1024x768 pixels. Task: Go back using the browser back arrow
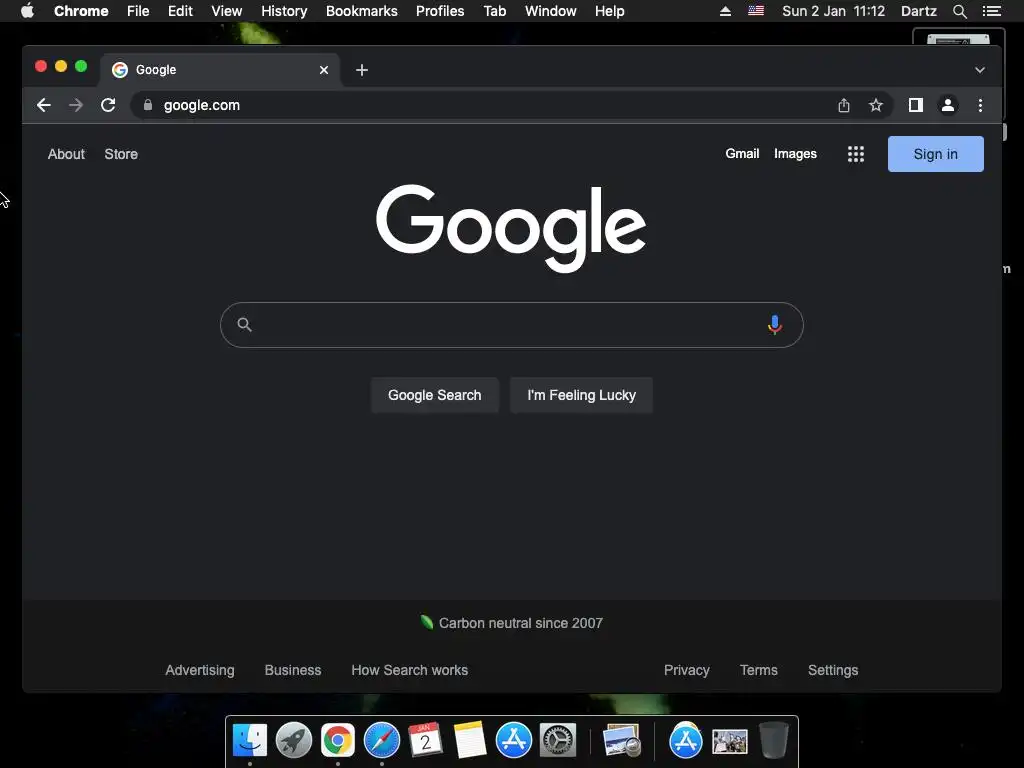pyautogui.click(x=44, y=105)
